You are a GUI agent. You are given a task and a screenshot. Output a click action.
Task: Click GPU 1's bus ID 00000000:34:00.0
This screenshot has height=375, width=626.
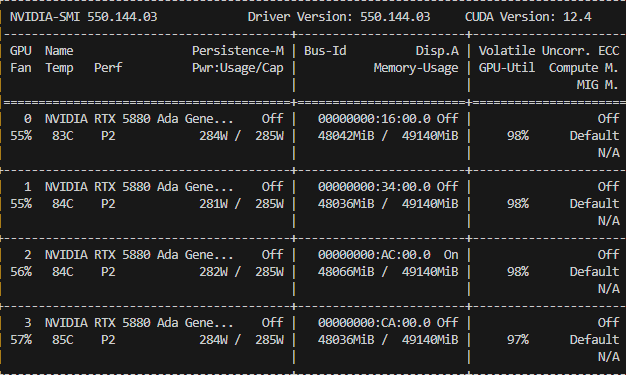374,187
